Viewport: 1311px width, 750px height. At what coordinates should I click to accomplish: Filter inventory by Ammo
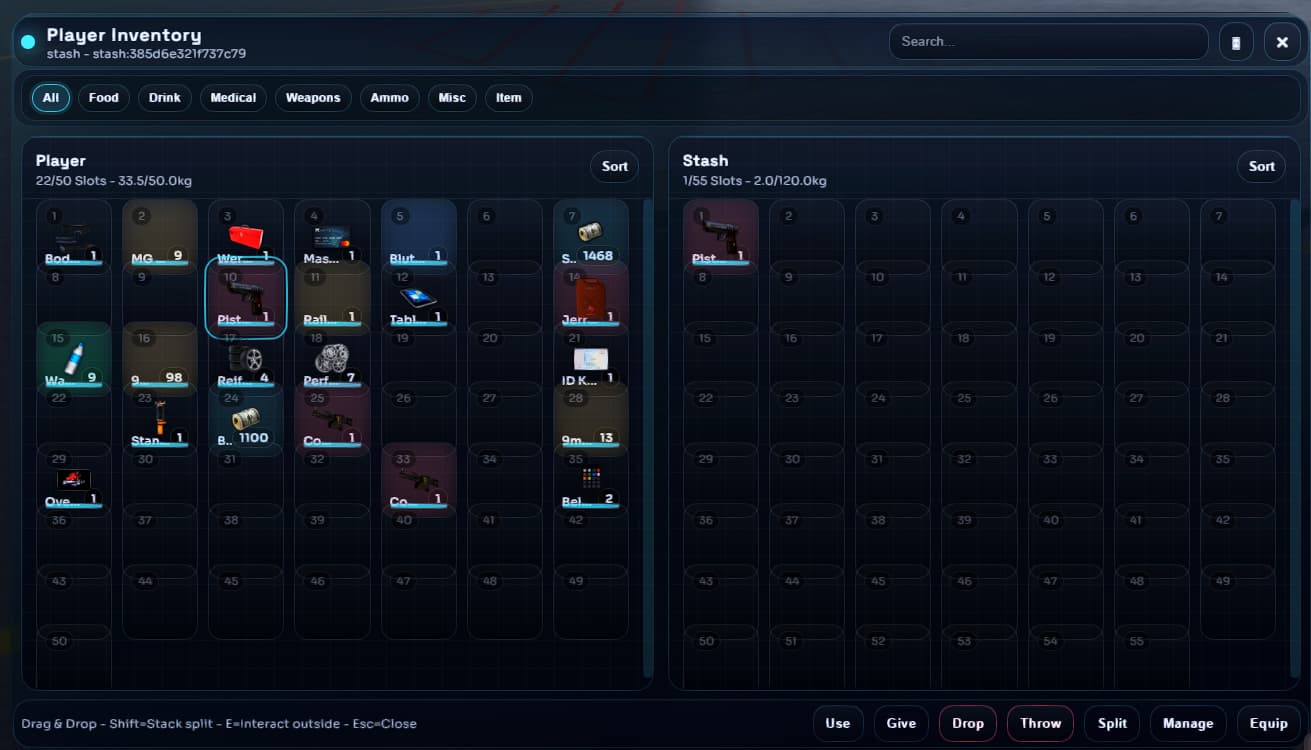(390, 98)
